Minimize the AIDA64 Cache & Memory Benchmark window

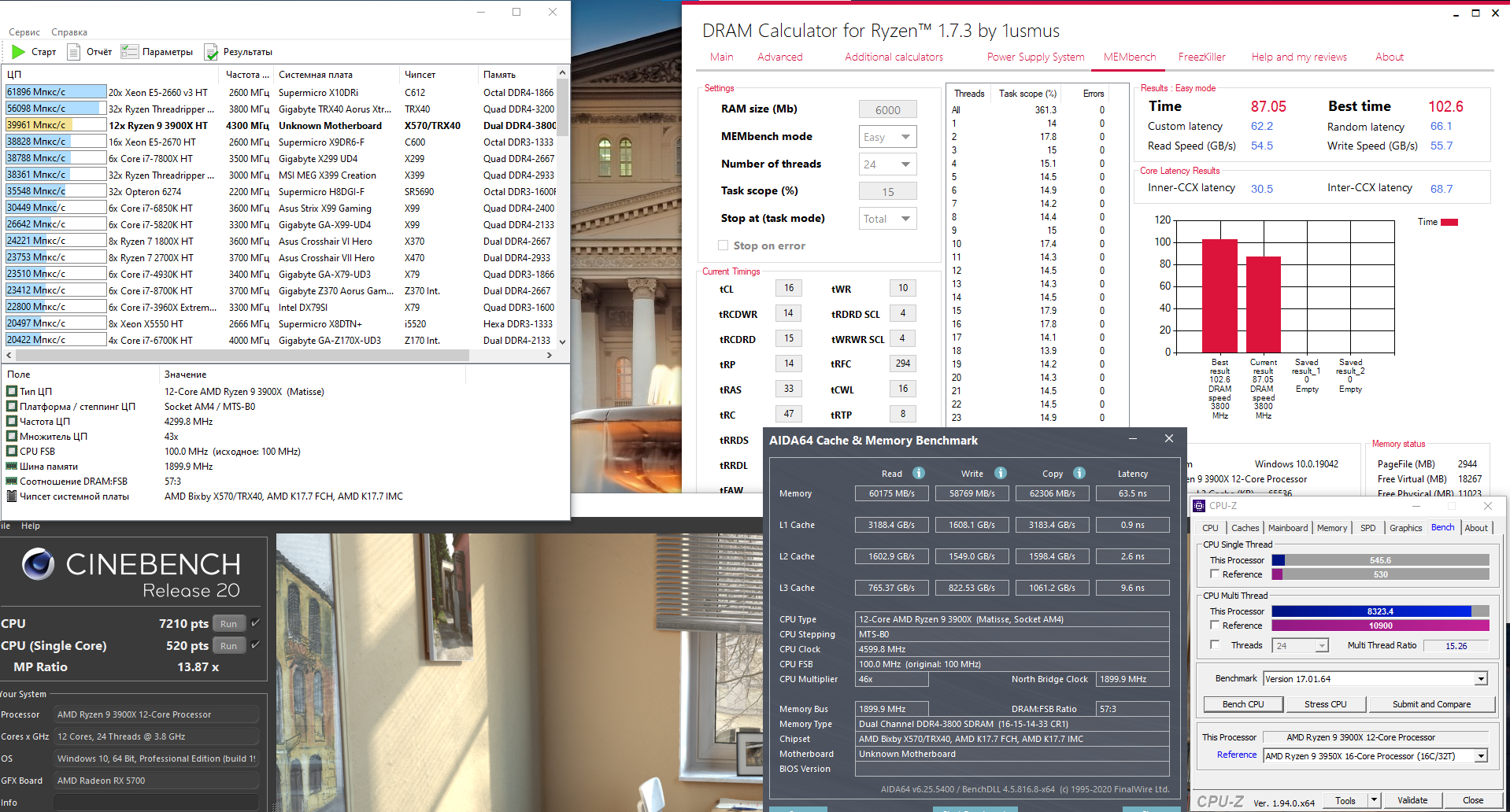click(1133, 439)
